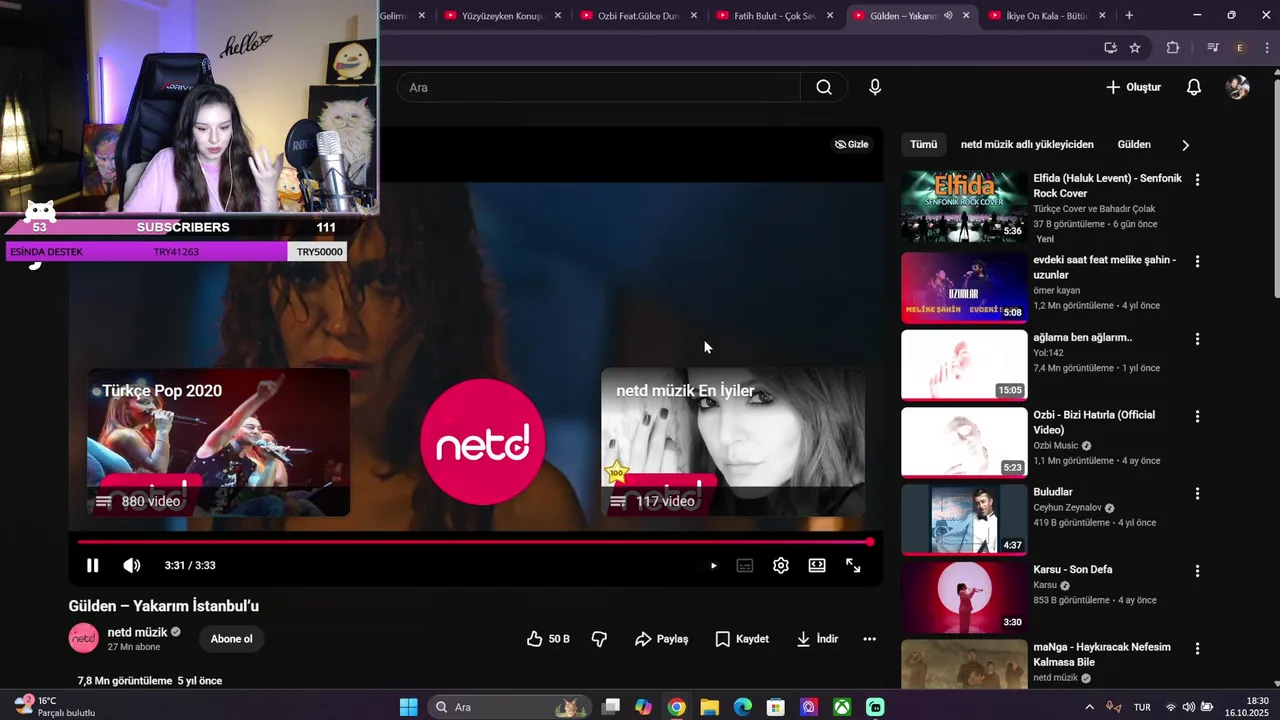1280x720 pixels.
Task: Open options for Ozbi Bizi Hatırla video
Action: point(1197,416)
